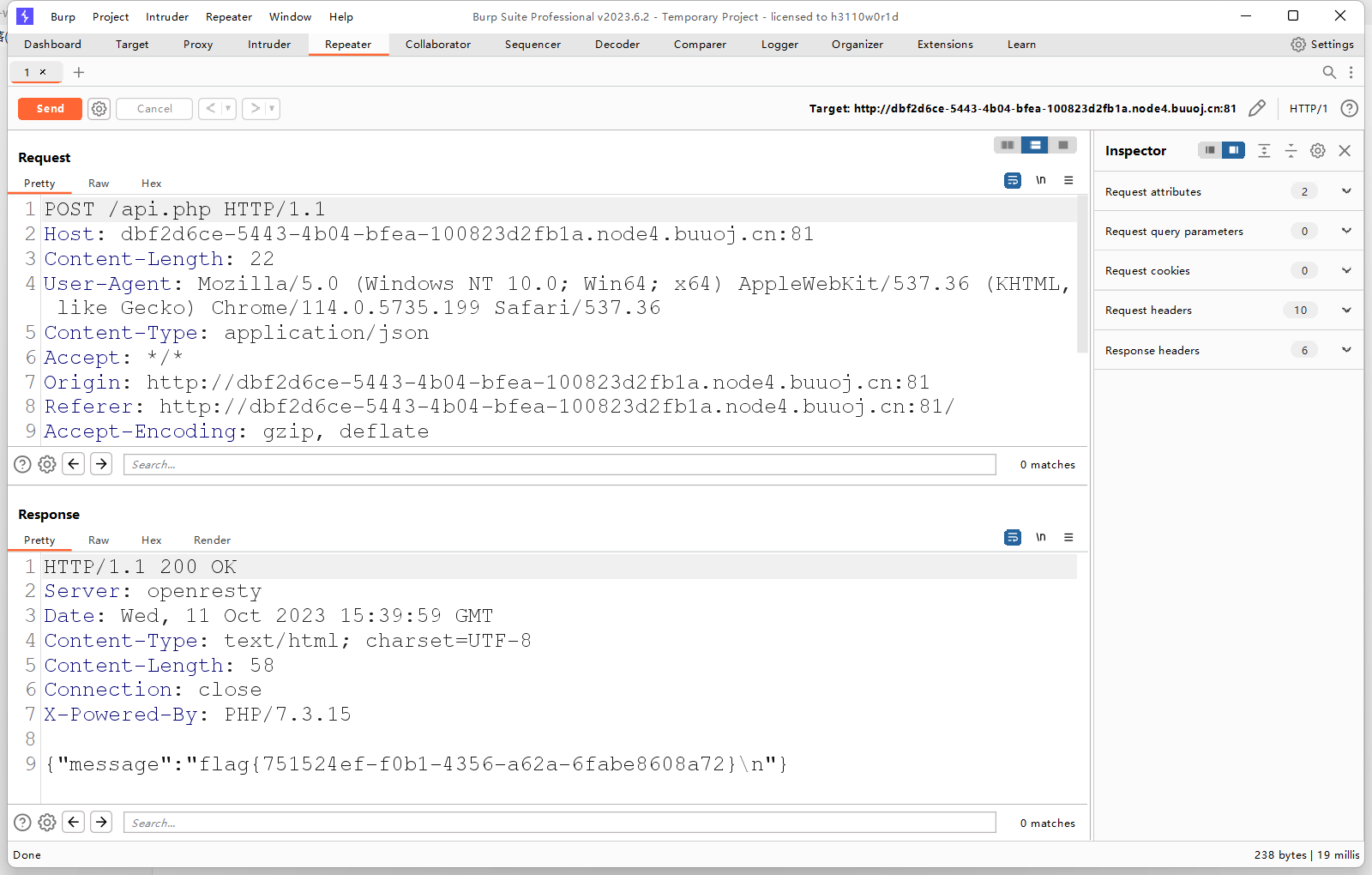Image resolution: width=1372 pixels, height=875 pixels.
Task: Open Inspector settings gear
Action: [1318, 151]
